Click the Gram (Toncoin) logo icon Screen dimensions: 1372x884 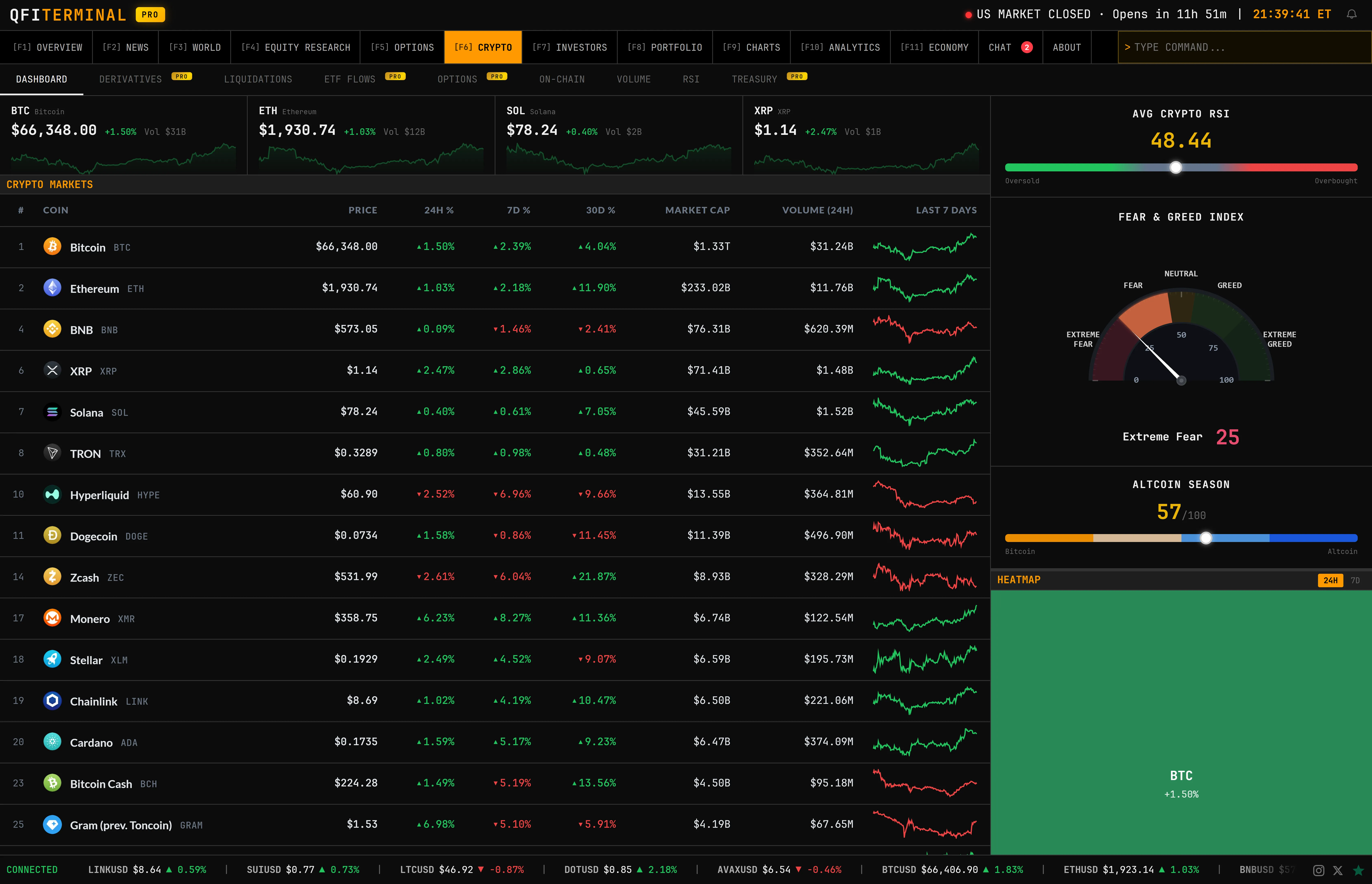tap(52, 824)
